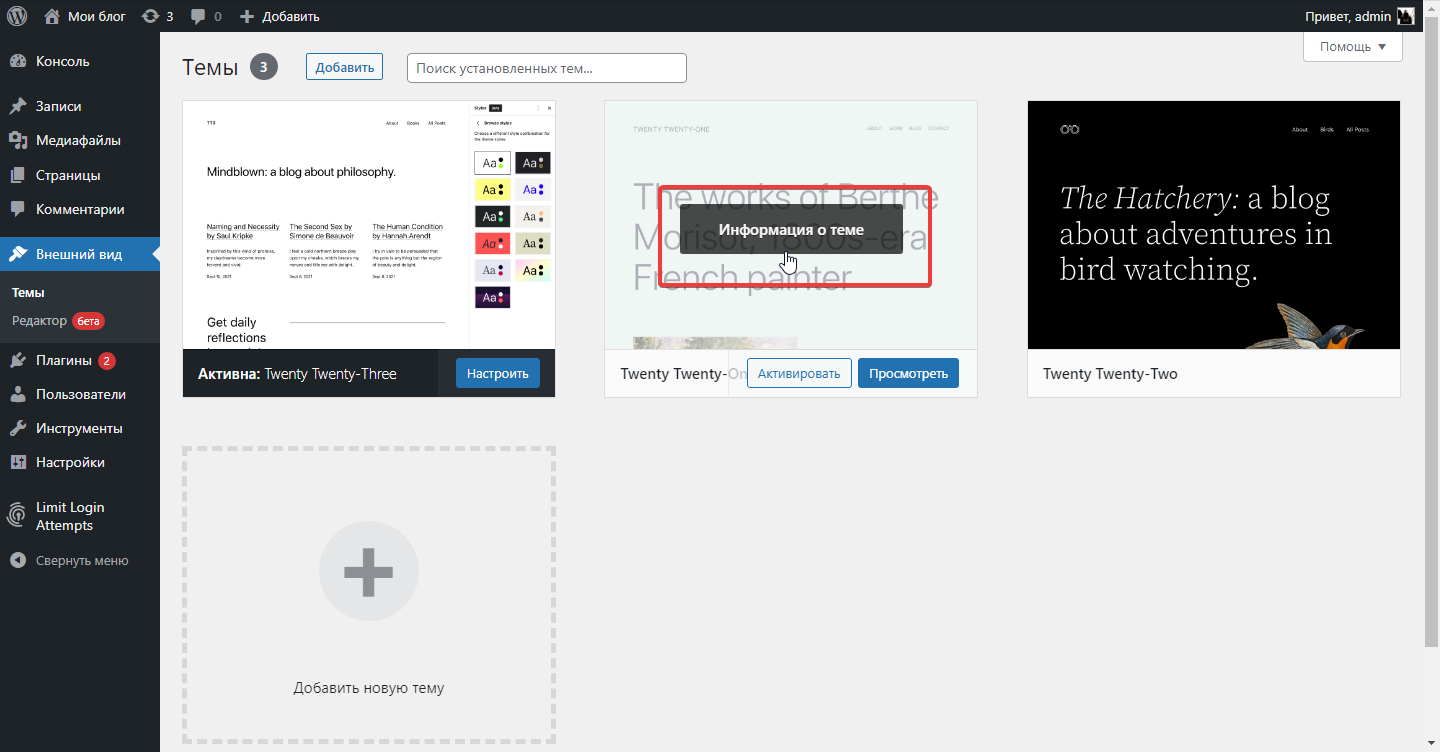Click the Настройки settings icon

coord(18,462)
